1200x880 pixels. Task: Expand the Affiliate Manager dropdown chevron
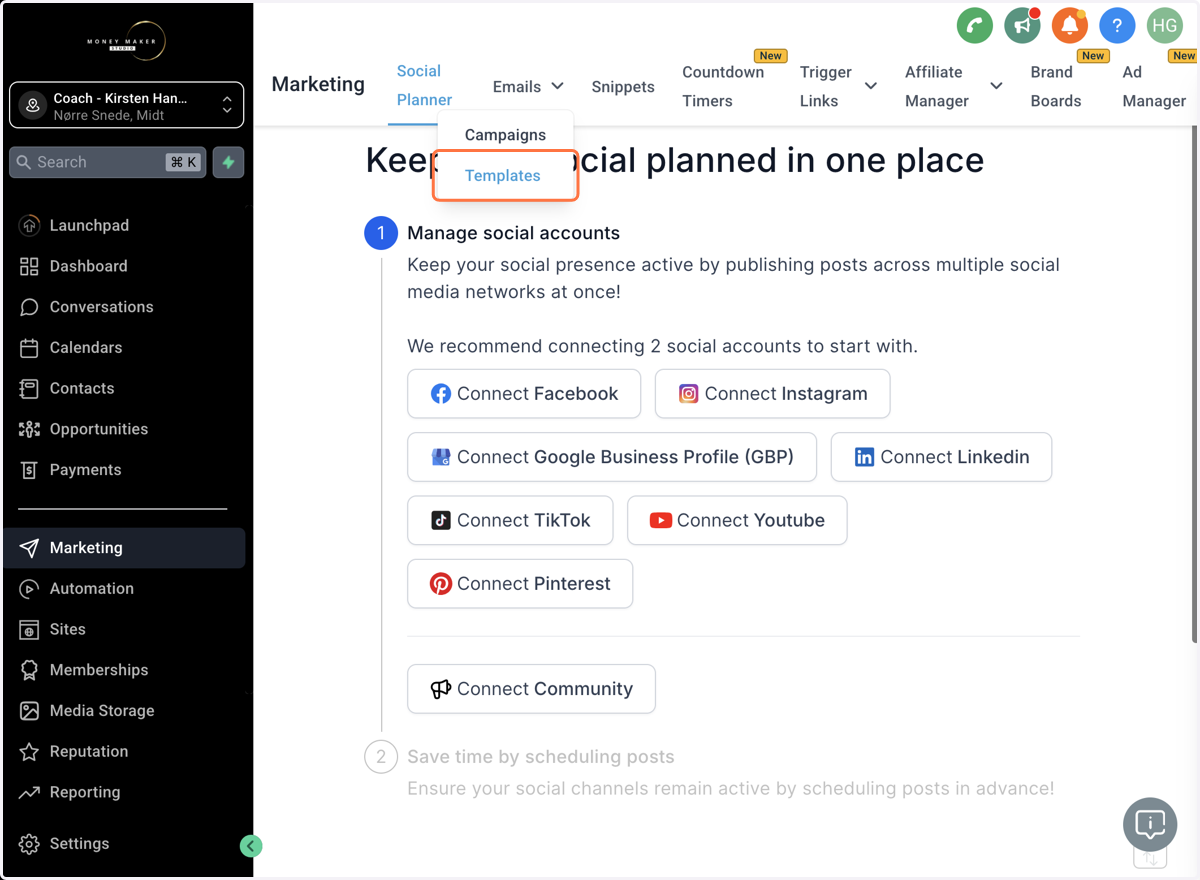point(996,87)
